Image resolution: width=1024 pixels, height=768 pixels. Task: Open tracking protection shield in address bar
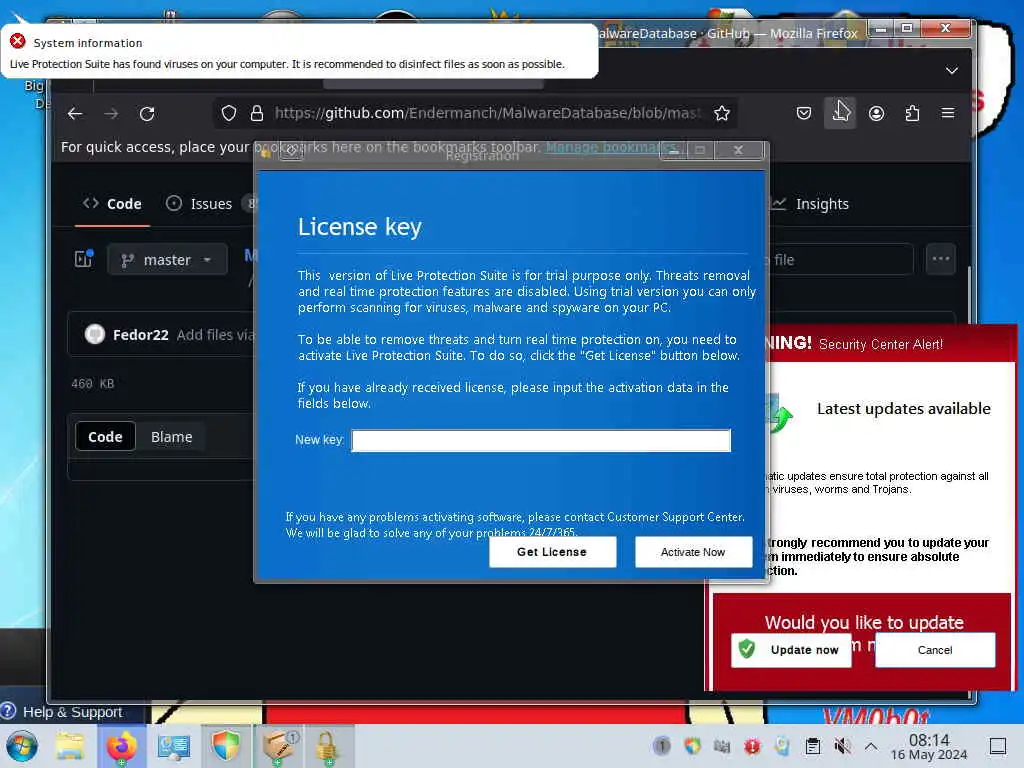[x=229, y=114]
